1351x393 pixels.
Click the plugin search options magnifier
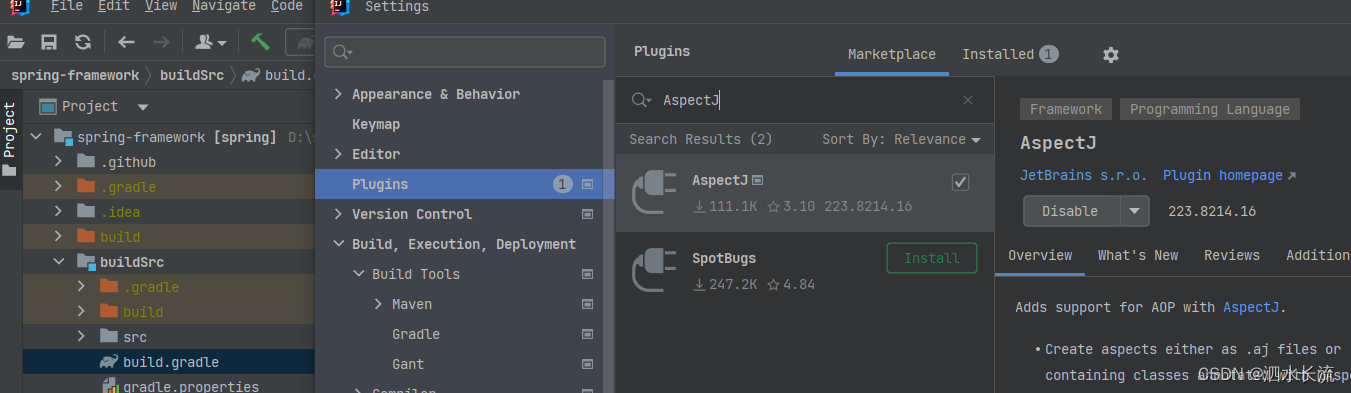pyautogui.click(x=641, y=100)
